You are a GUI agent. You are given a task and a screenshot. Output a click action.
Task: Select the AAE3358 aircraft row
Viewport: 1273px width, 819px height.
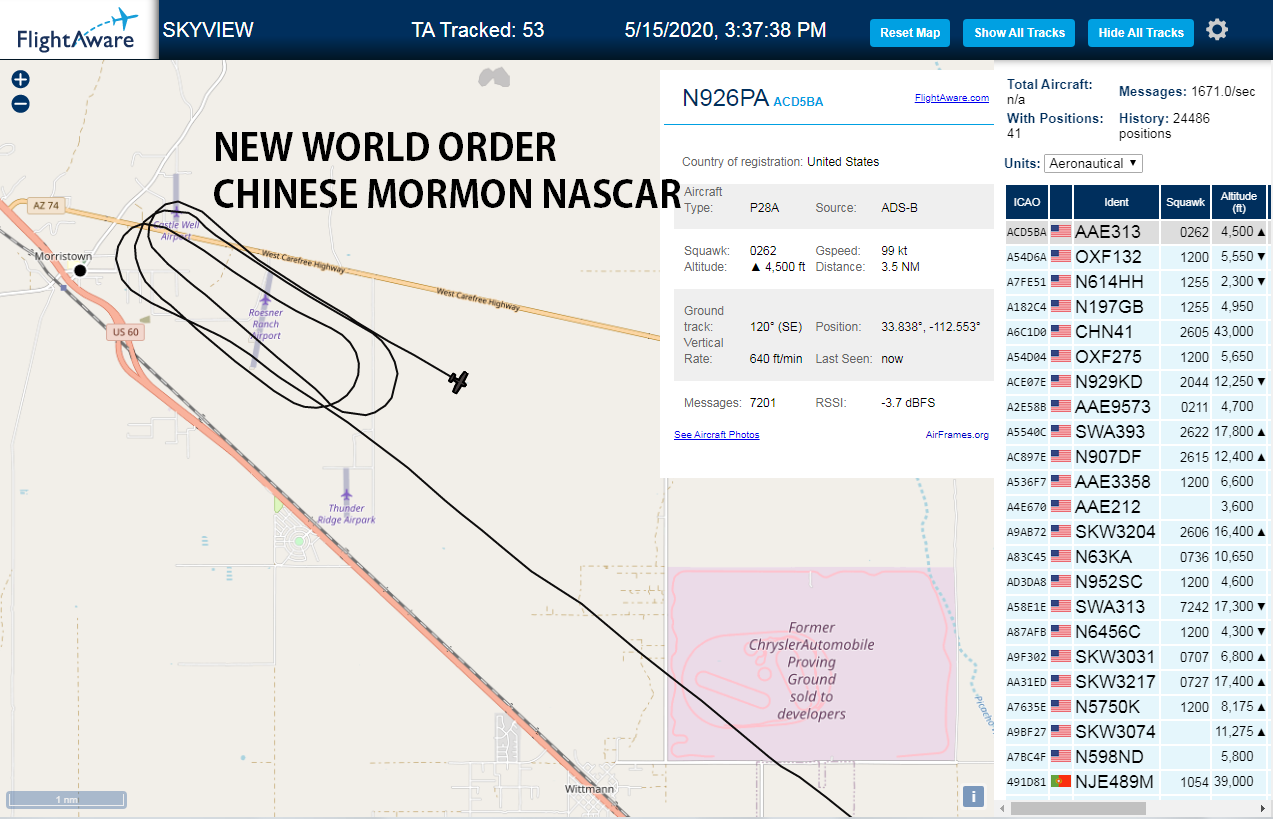[x=1137, y=482]
